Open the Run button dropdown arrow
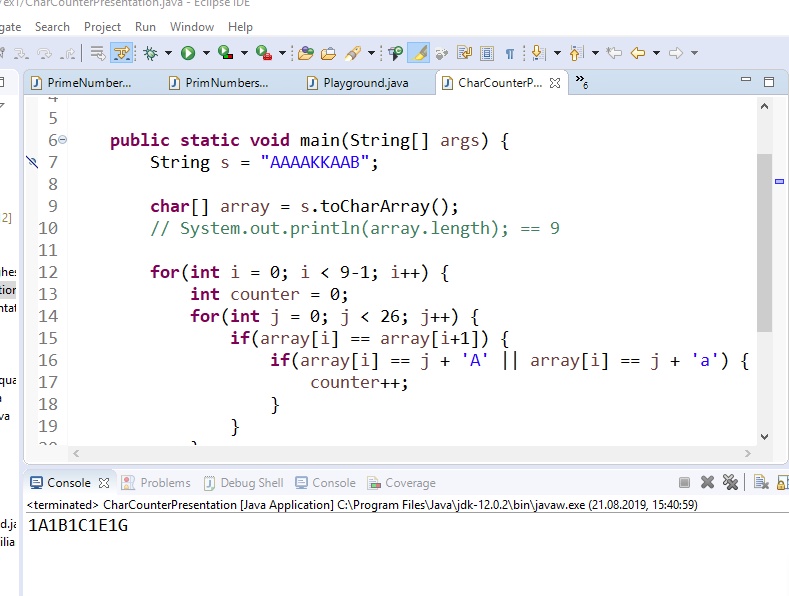 tap(206, 53)
